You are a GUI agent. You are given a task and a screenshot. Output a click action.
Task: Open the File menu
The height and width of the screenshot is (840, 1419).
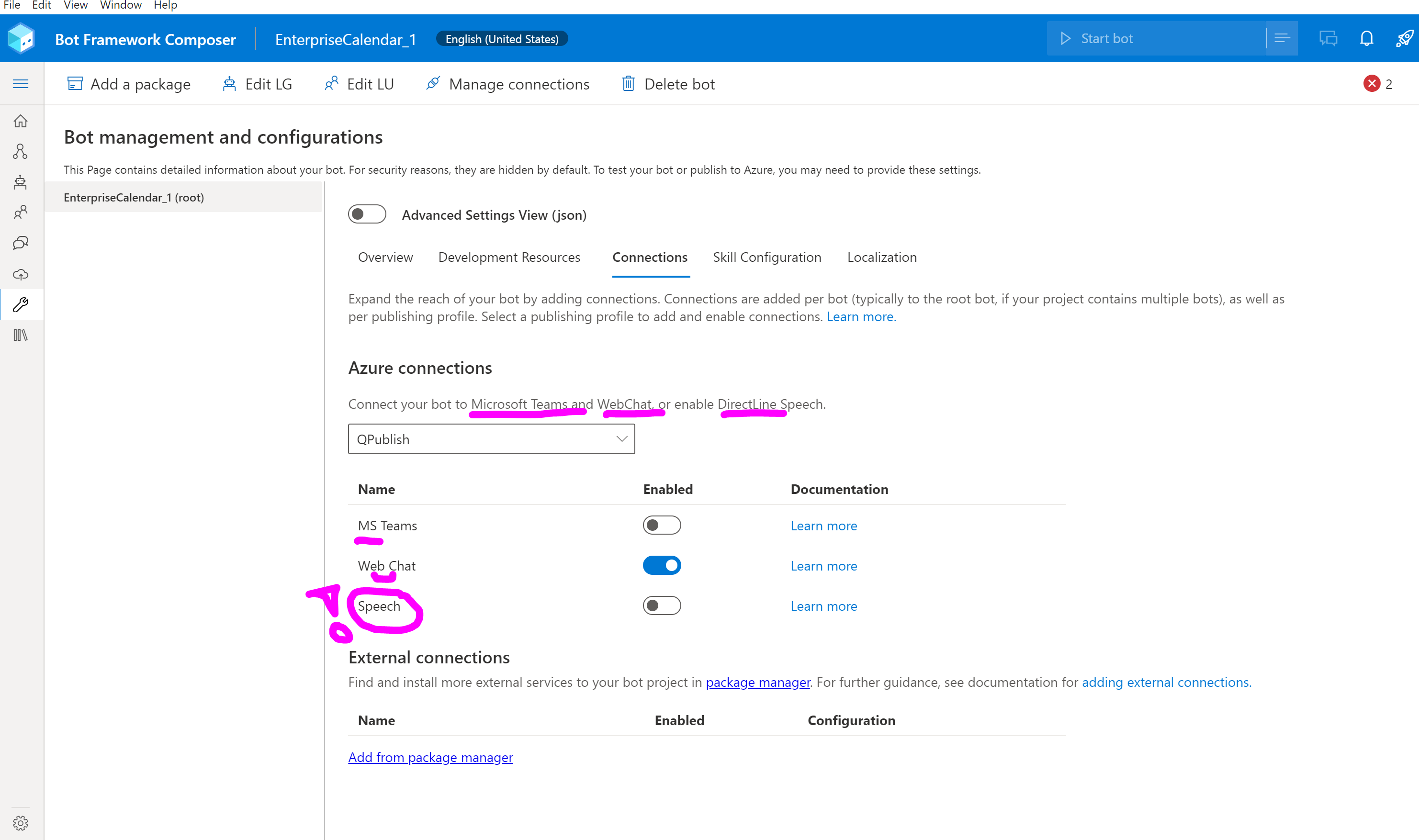pos(12,5)
